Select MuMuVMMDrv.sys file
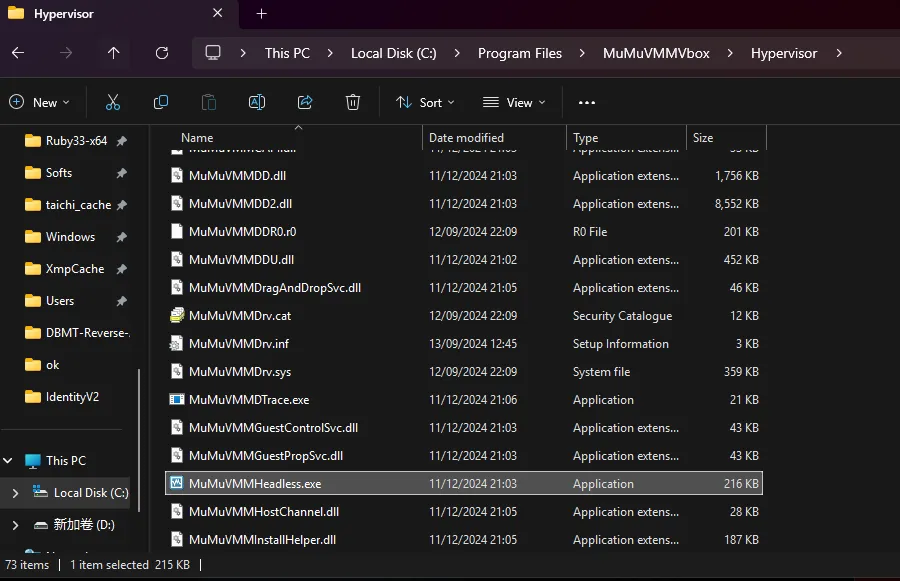Image resolution: width=900 pixels, height=581 pixels. (x=464, y=371)
